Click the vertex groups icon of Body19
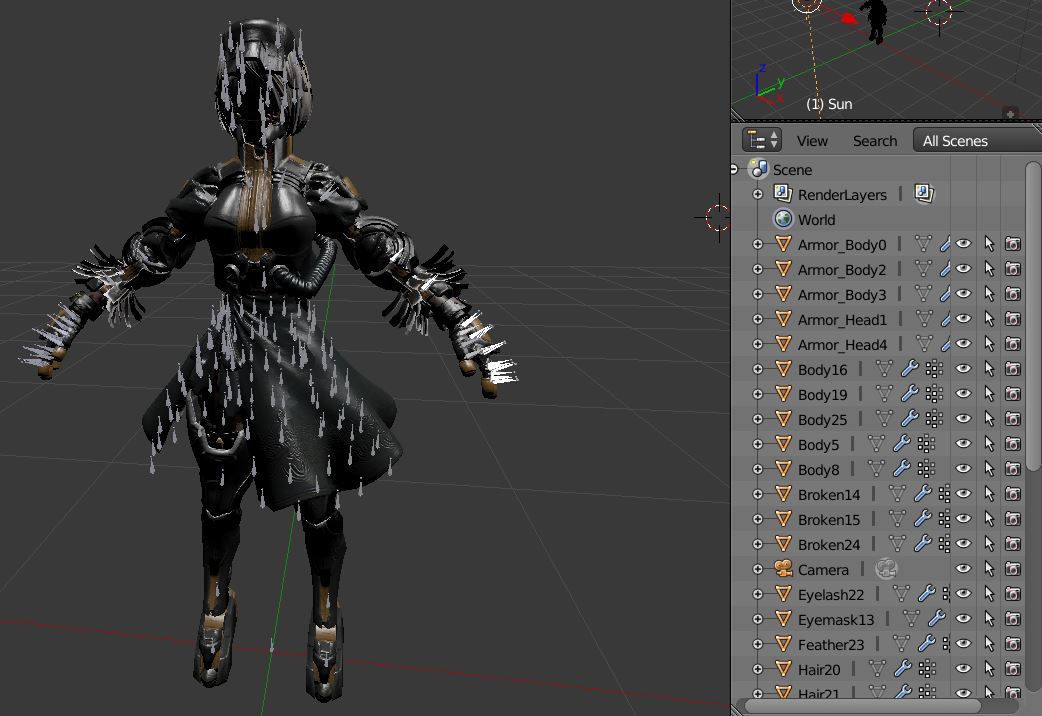 click(934, 394)
